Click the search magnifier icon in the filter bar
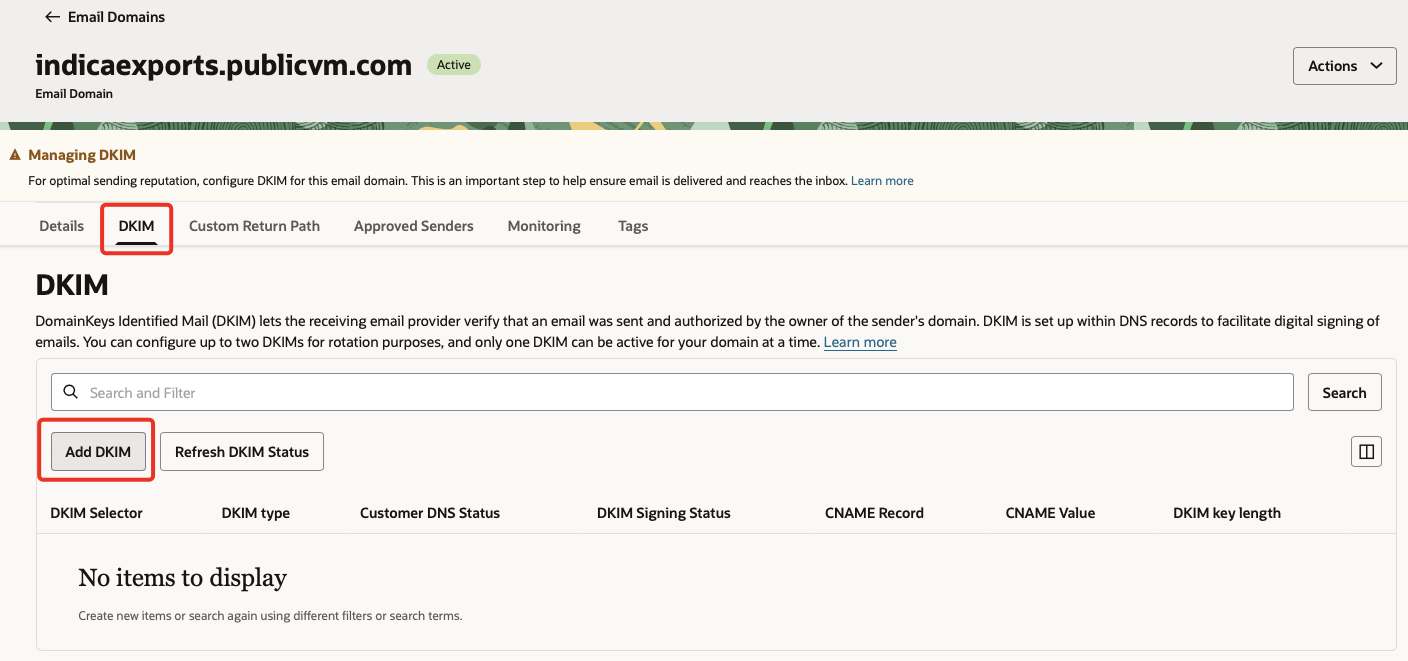Screen dimensions: 1408x661 (70, 392)
